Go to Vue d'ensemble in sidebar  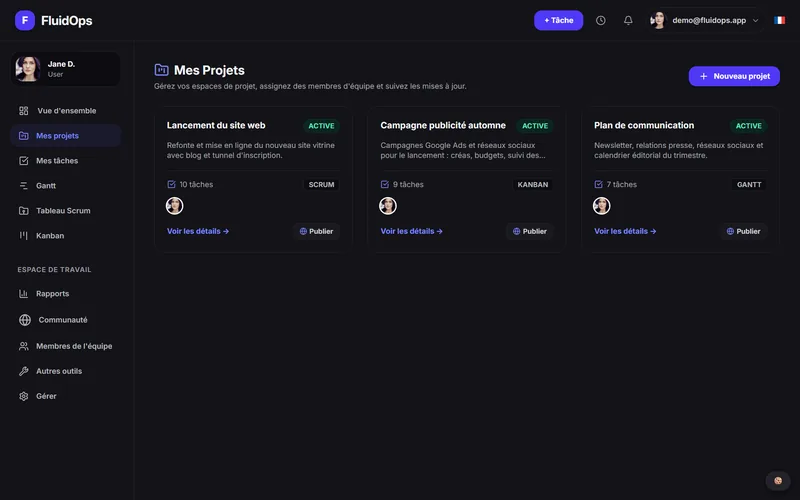65,111
